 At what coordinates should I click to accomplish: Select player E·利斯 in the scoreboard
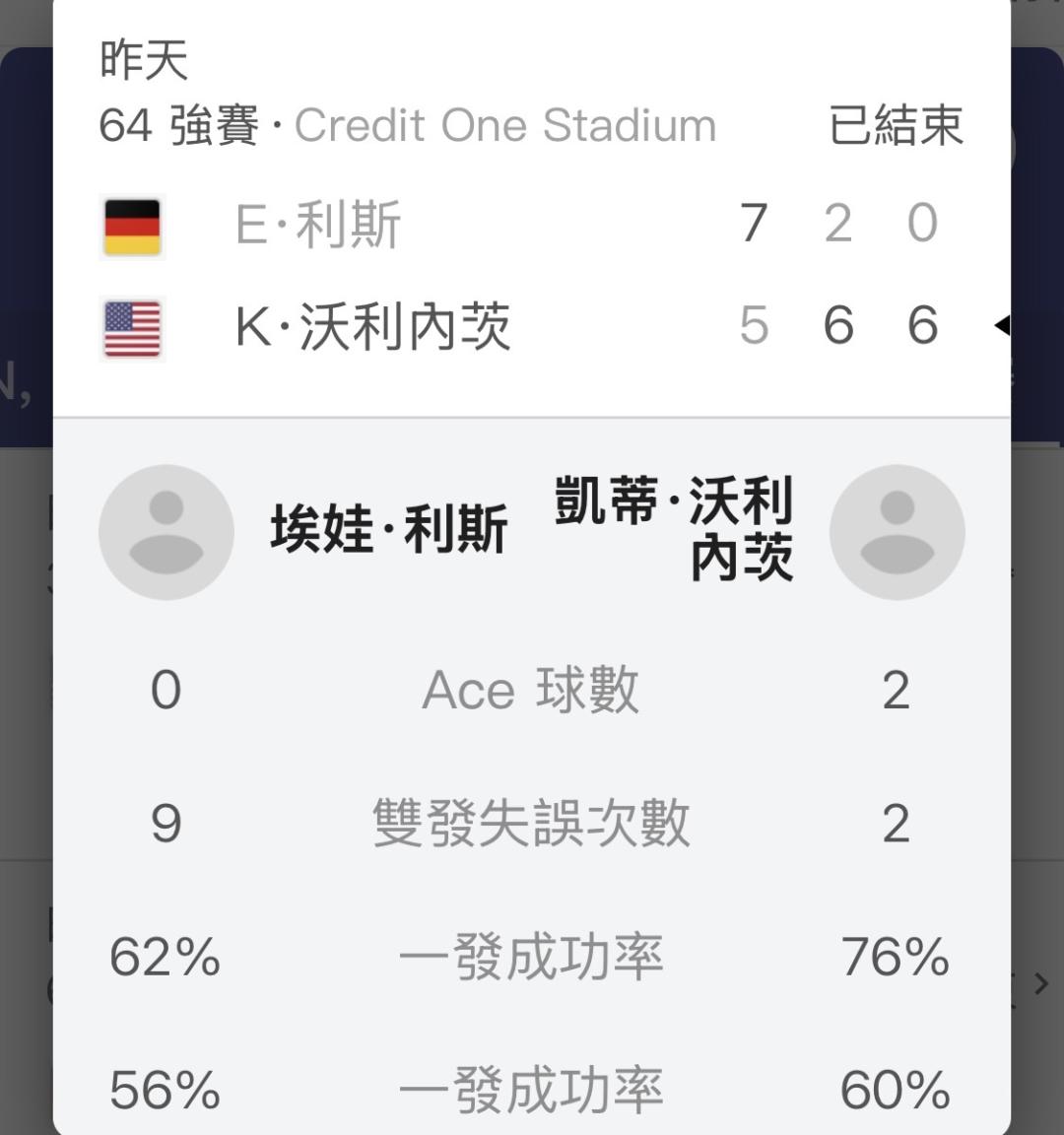317,225
